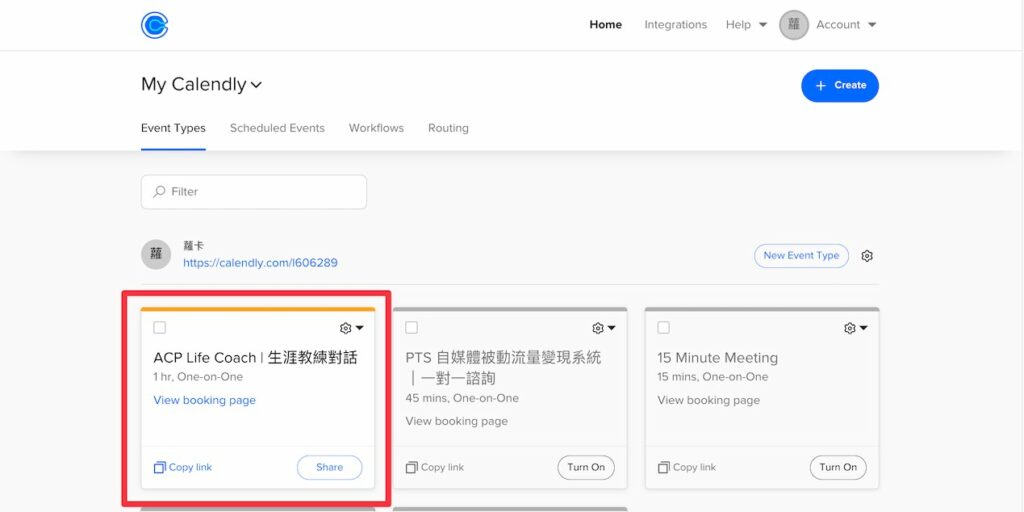Click Copy link text on PTS card
Image resolution: width=1024 pixels, height=512 pixels.
click(442, 468)
